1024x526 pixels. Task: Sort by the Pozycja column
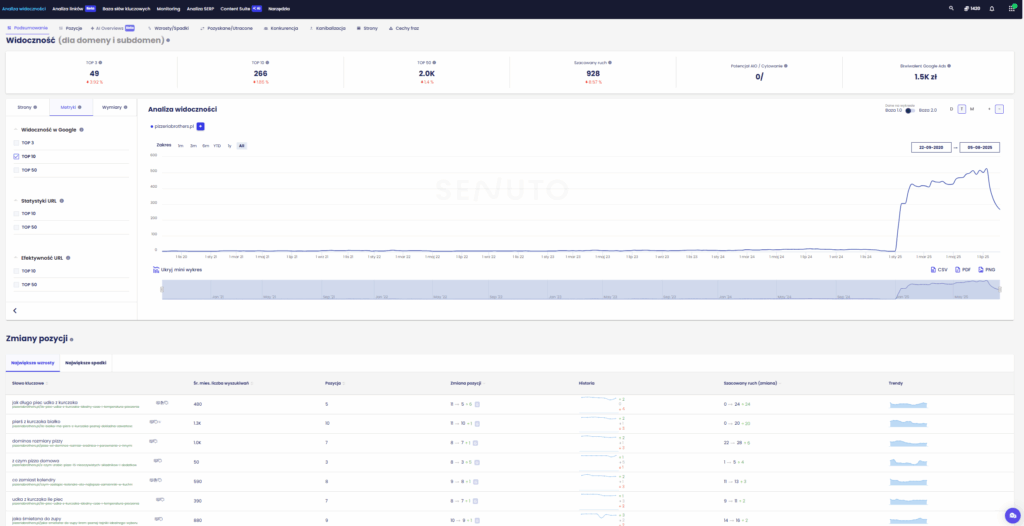(x=335, y=383)
